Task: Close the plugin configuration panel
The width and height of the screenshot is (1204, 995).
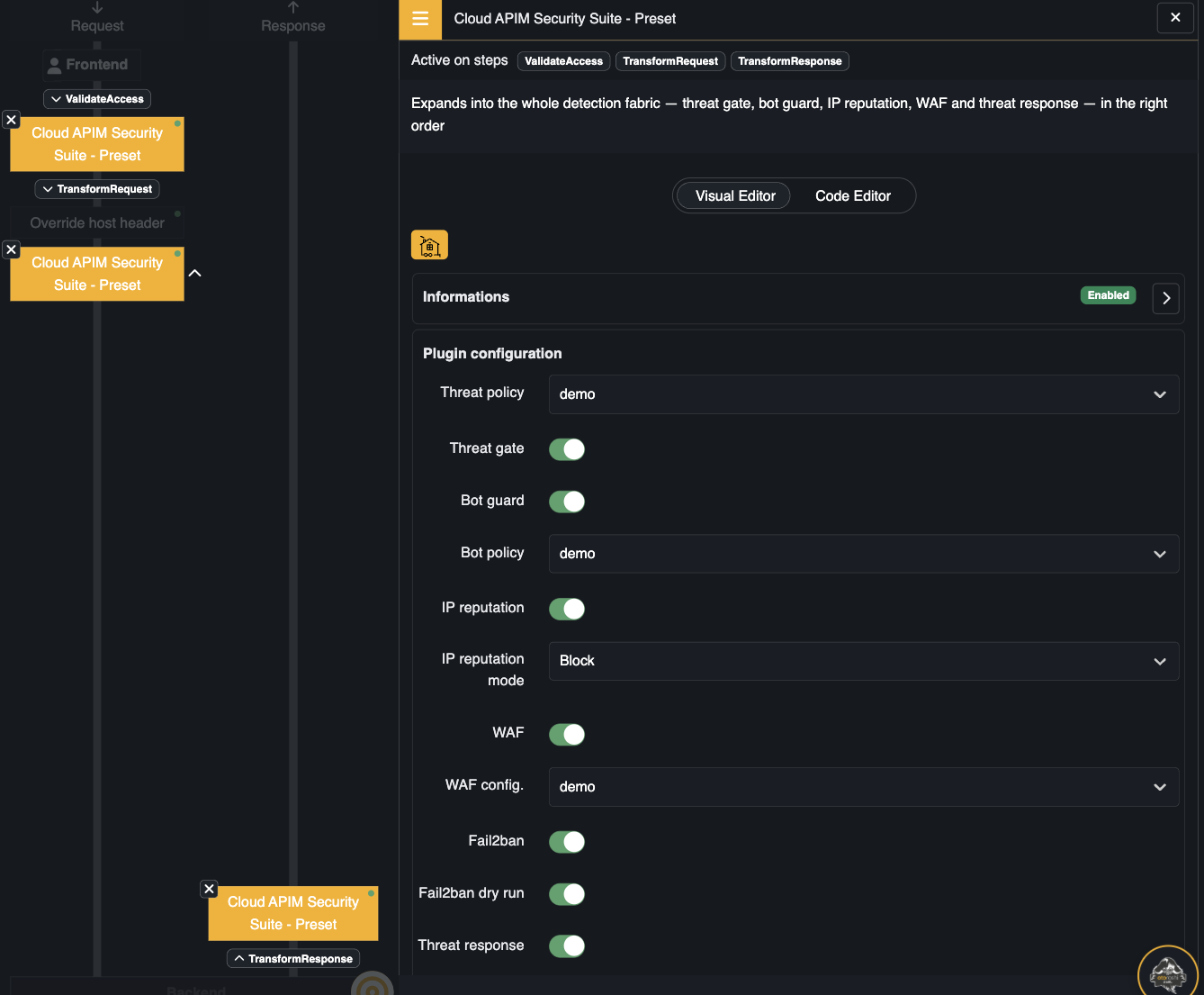Action: click(1175, 18)
